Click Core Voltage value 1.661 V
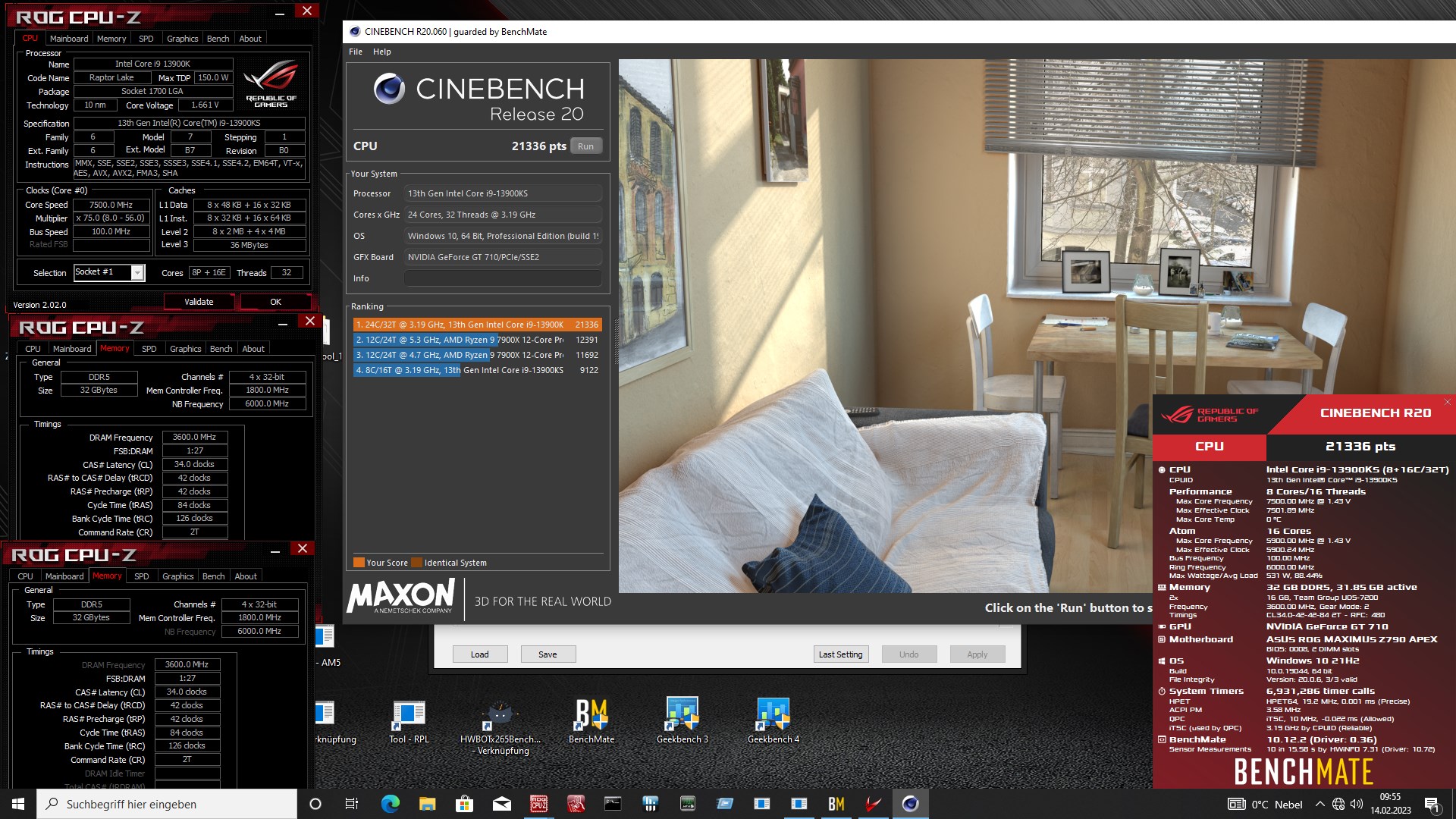Image resolution: width=1456 pixels, height=819 pixels. (205, 105)
